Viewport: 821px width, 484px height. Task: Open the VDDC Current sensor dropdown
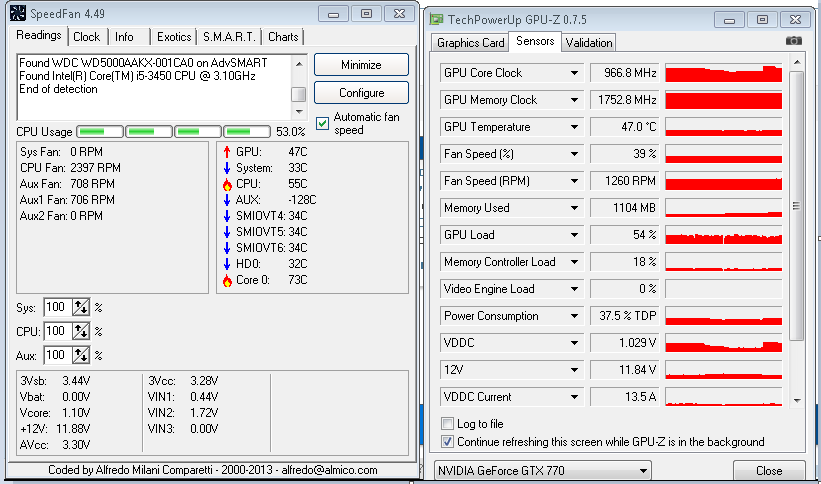[x=574, y=397]
